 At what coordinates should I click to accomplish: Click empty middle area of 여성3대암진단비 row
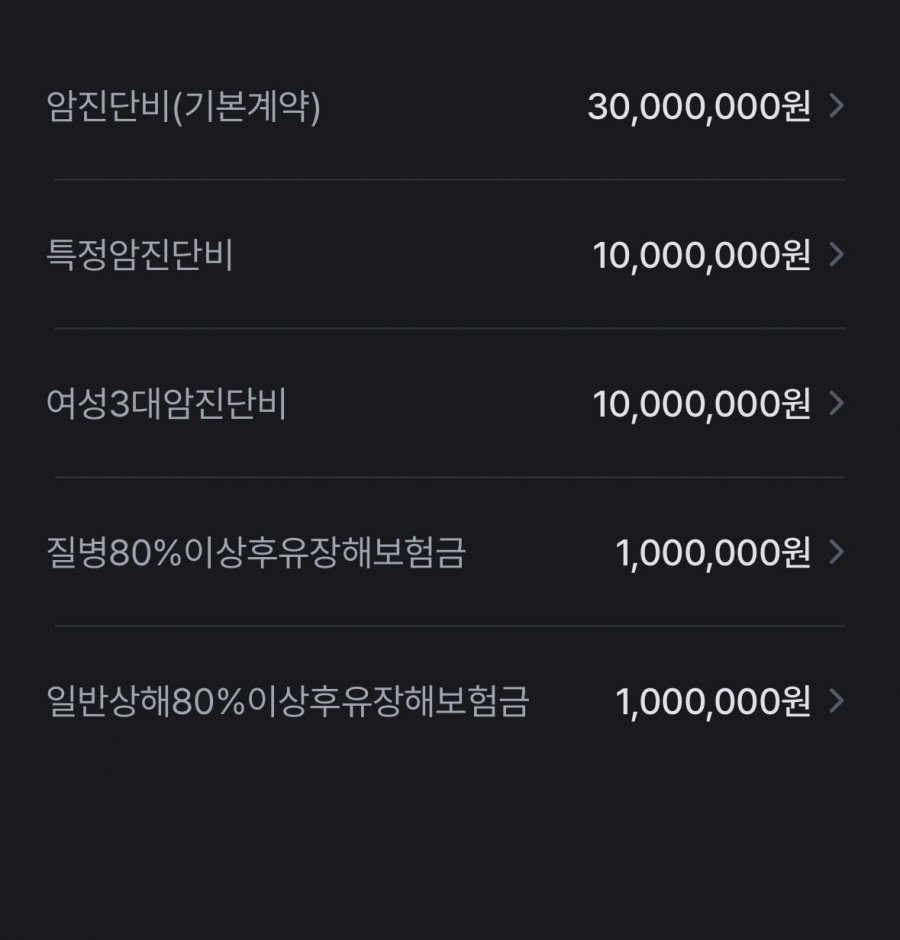coord(439,403)
